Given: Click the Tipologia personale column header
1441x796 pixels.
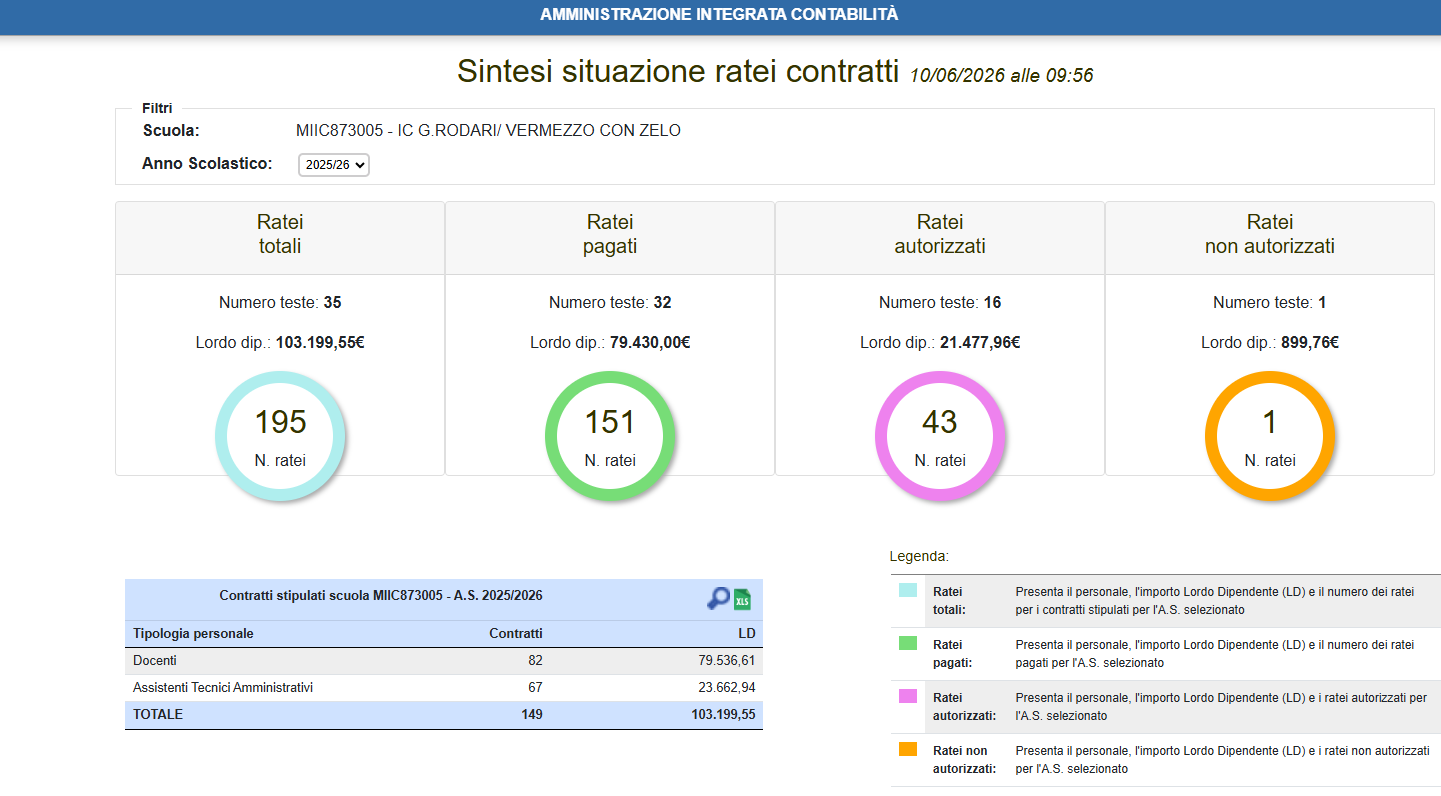Looking at the screenshot, I should click(x=193, y=633).
